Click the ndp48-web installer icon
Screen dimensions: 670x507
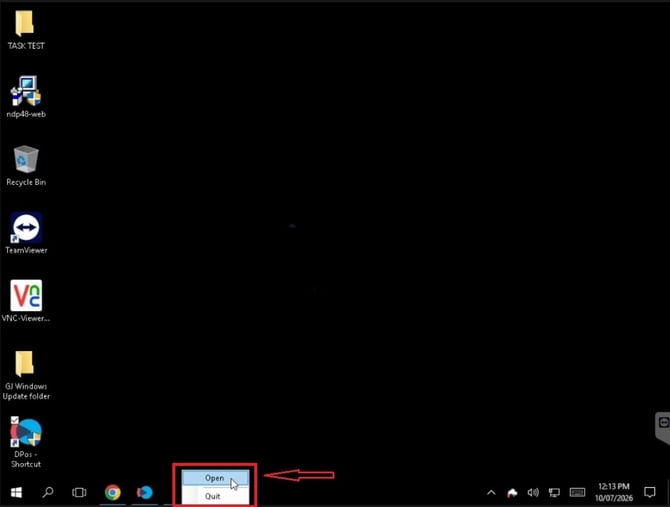[26, 97]
